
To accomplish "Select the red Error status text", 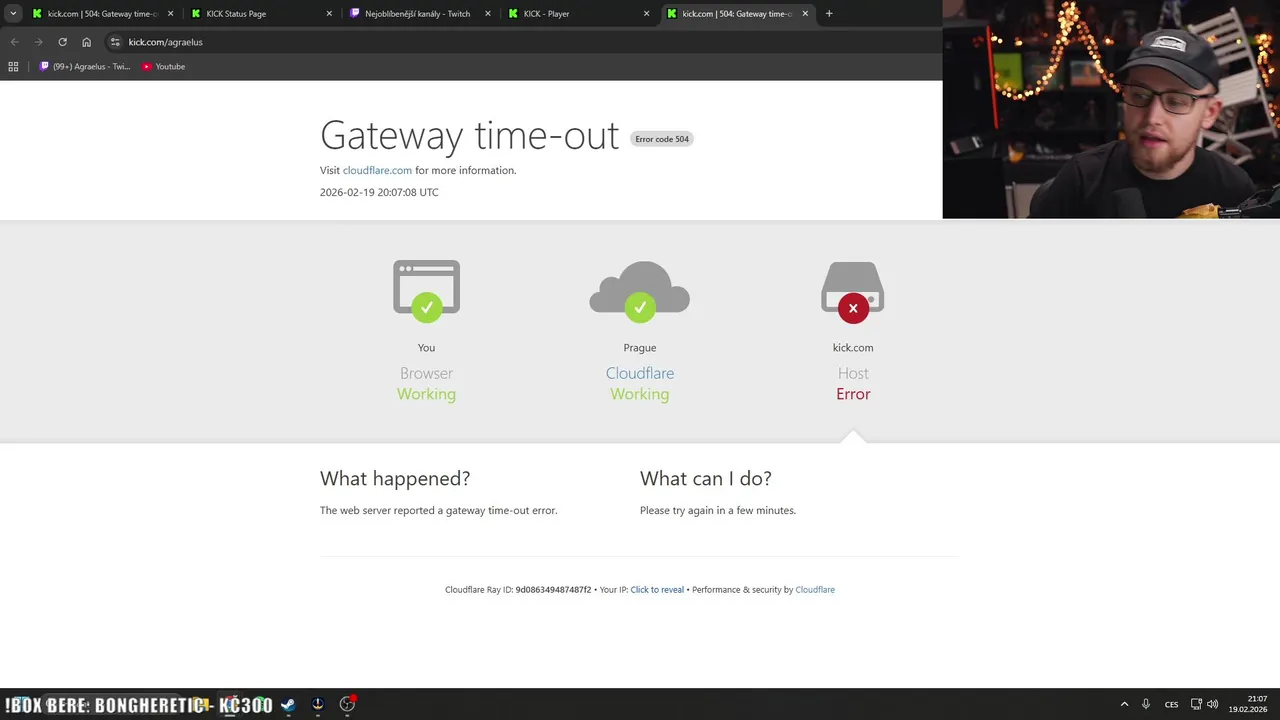I will (x=853, y=394).
